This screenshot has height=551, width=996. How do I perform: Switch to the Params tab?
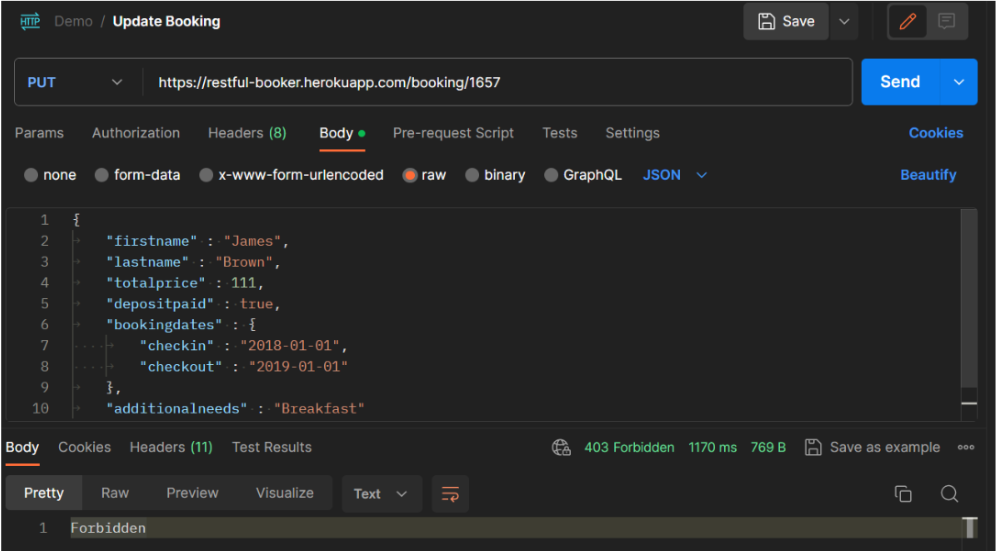39,133
